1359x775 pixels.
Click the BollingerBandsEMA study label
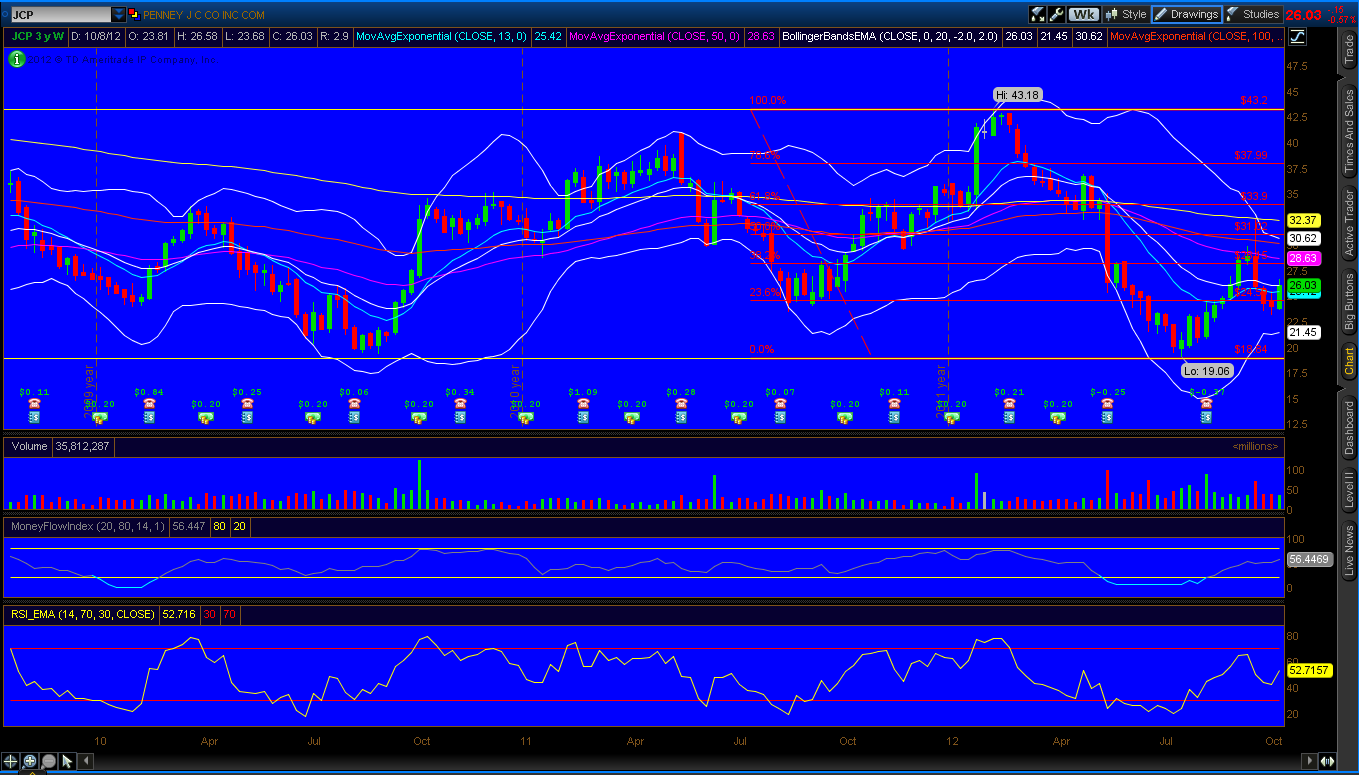point(890,36)
